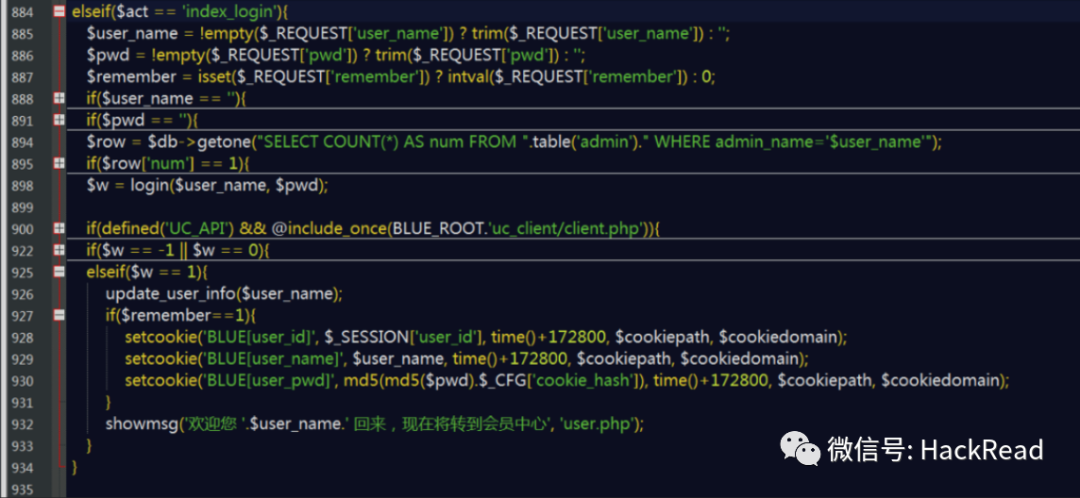This screenshot has width=1080, height=498.
Task: Expand the folded if($user_name == '') block
Action: (59, 98)
